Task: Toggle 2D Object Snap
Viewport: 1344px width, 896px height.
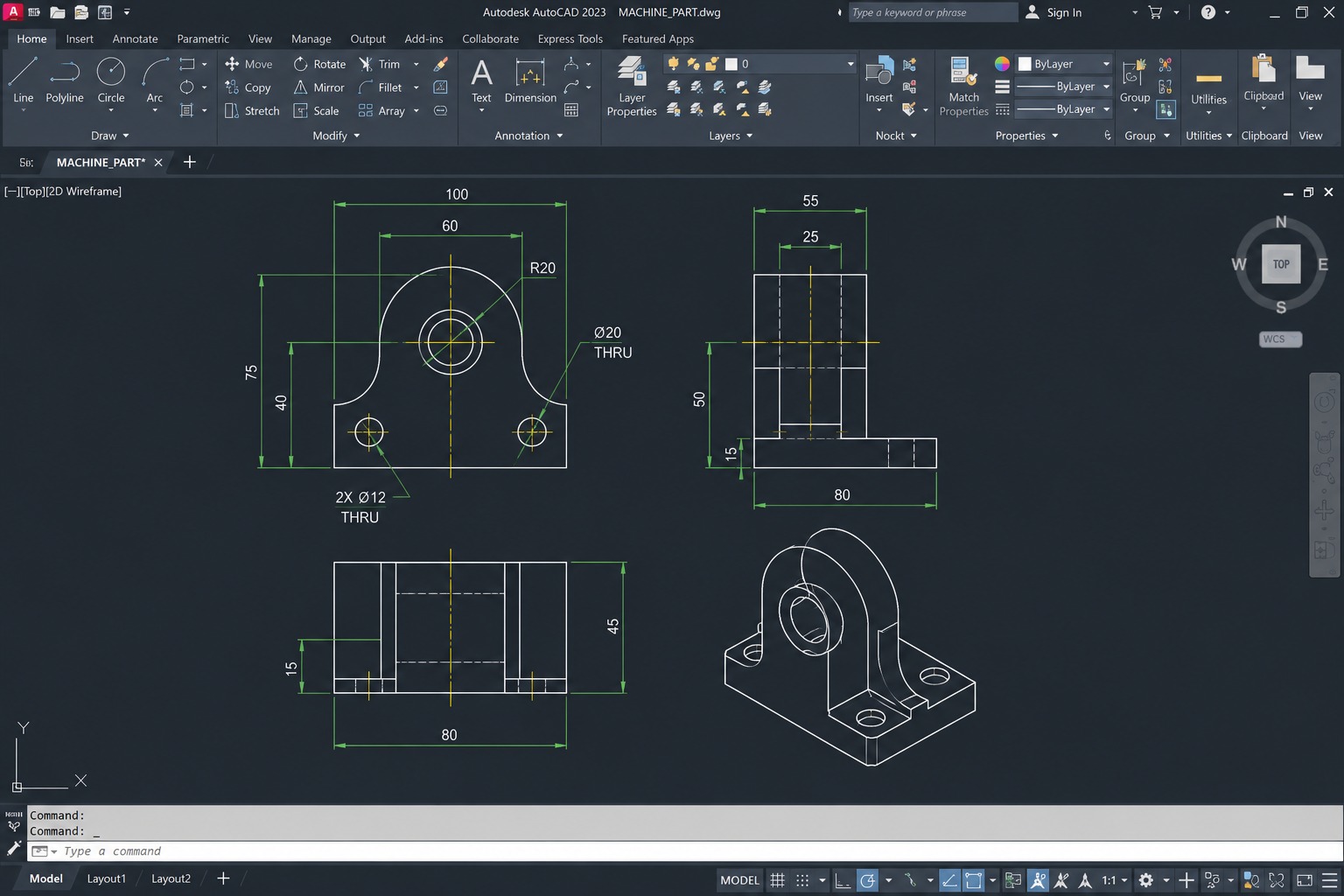Action: click(973, 880)
